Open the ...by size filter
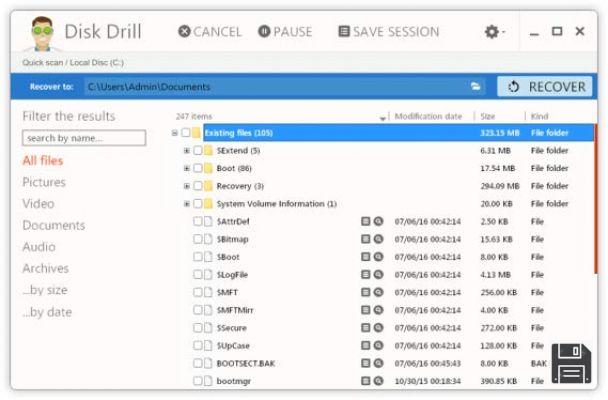 point(45,290)
